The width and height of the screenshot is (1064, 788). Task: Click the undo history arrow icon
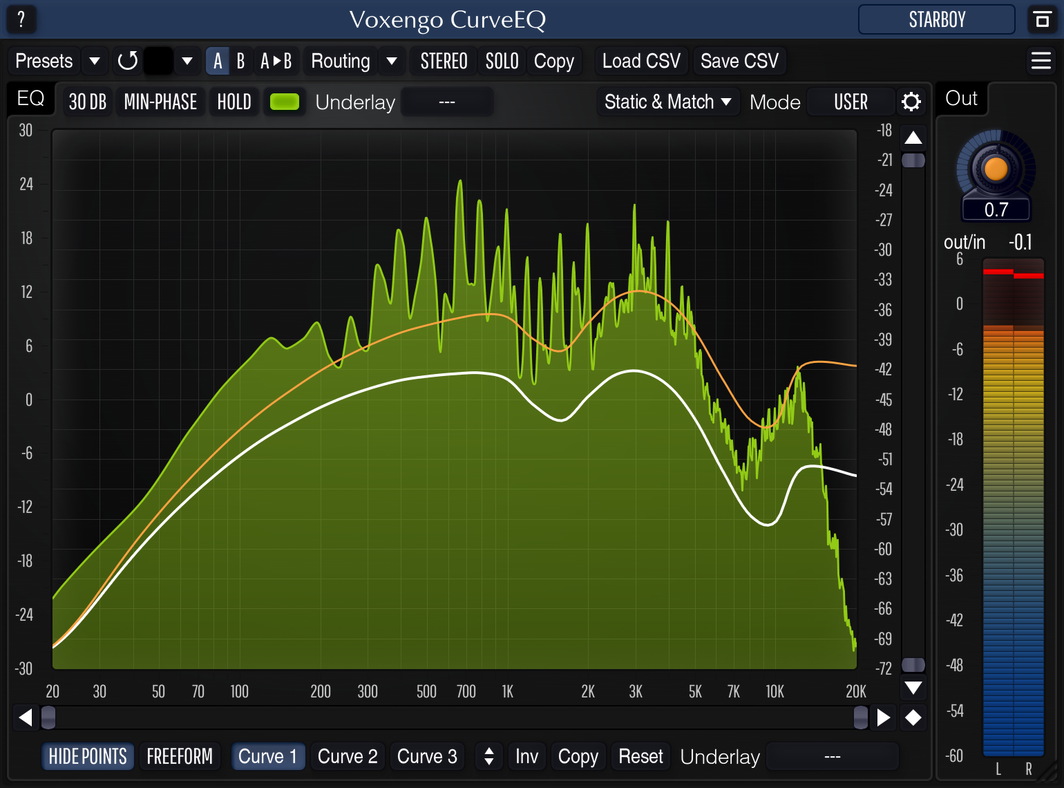(128, 61)
